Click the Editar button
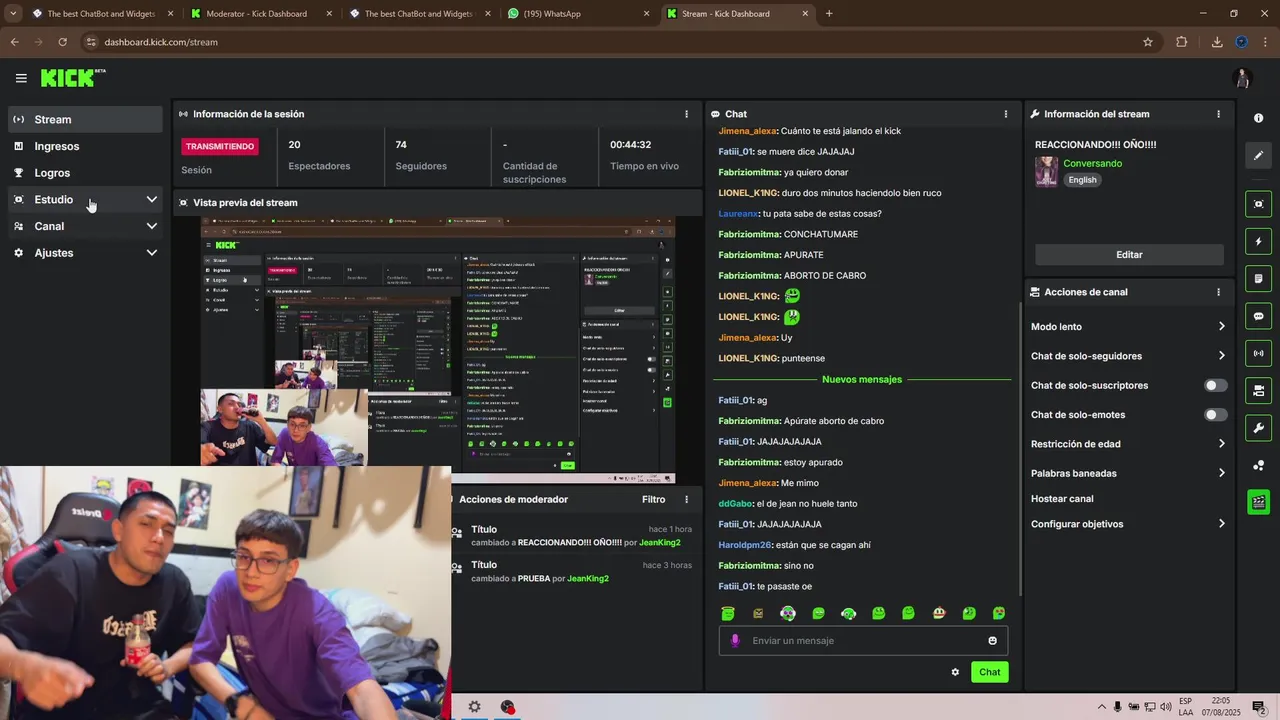This screenshot has height=720, width=1280. [x=1129, y=255]
